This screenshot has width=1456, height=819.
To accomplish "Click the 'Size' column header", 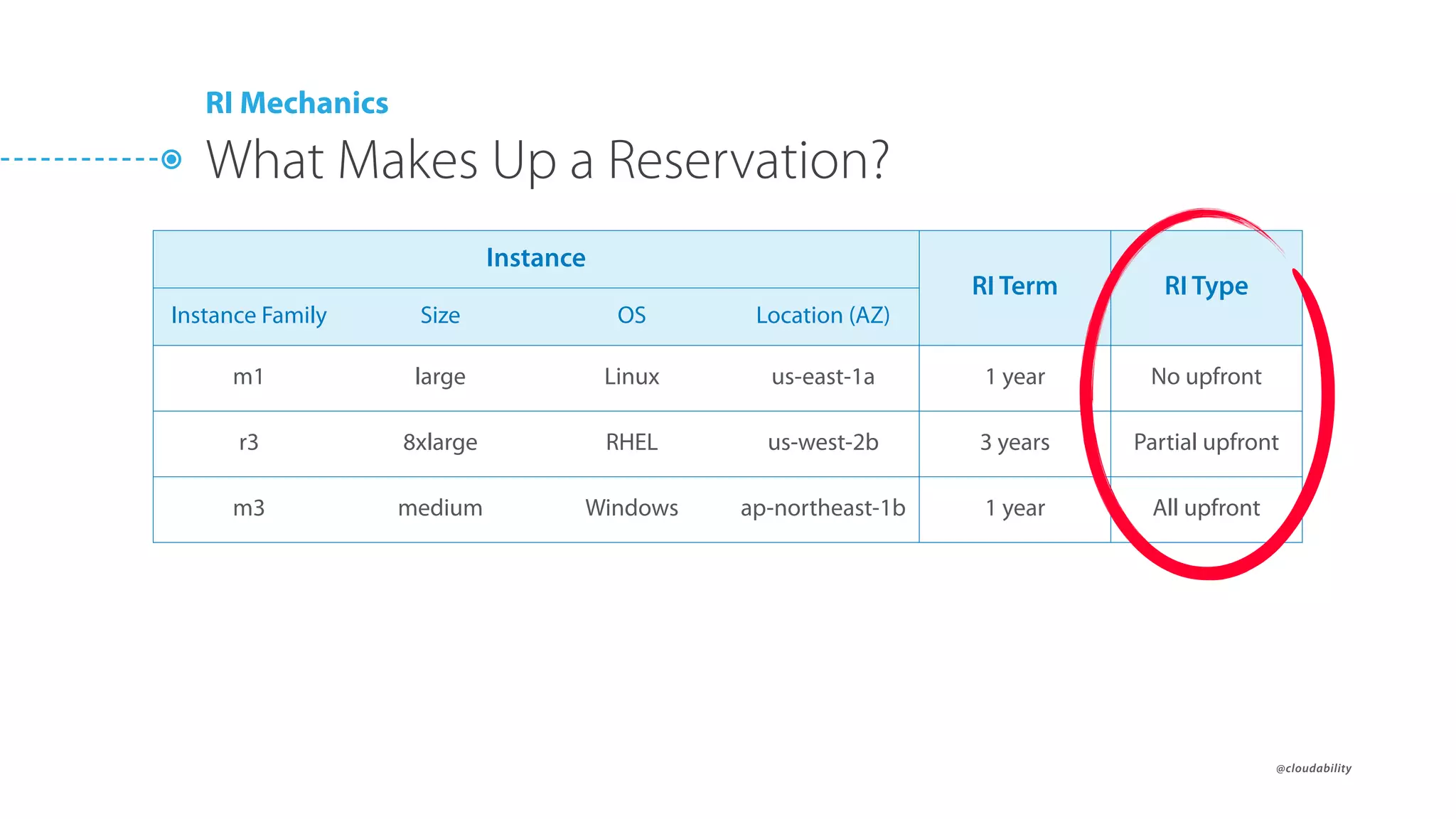I will click(x=440, y=315).
